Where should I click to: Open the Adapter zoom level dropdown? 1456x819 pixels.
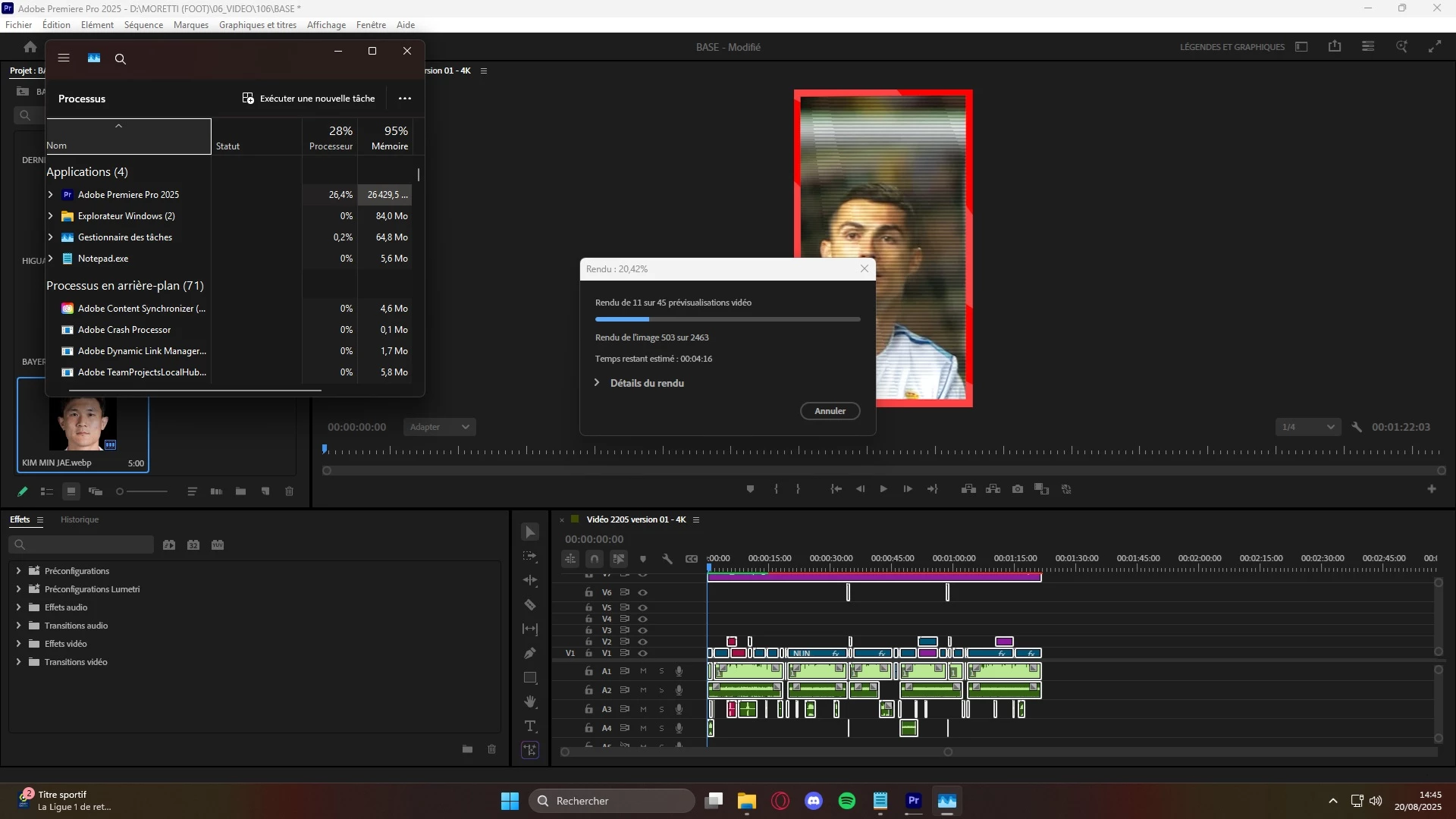coord(440,427)
